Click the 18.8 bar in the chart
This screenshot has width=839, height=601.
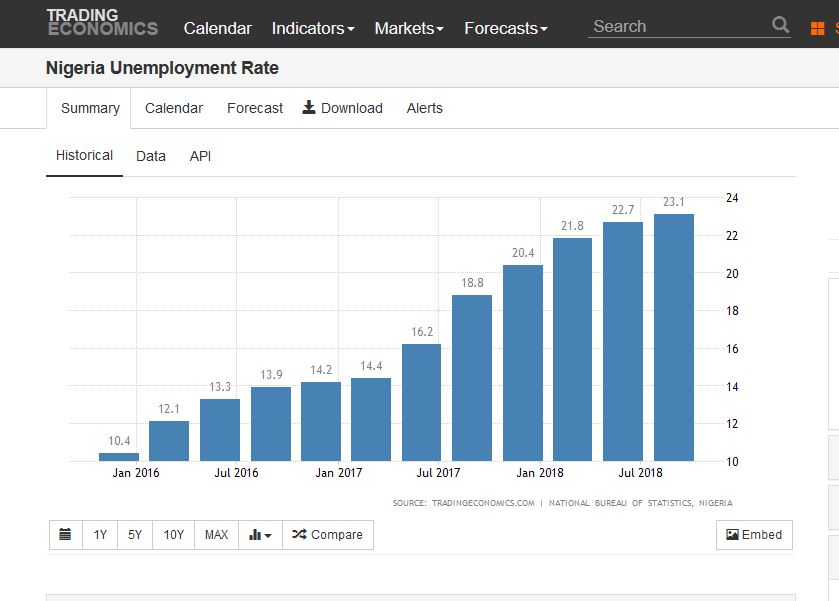pyautogui.click(x=472, y=378)
